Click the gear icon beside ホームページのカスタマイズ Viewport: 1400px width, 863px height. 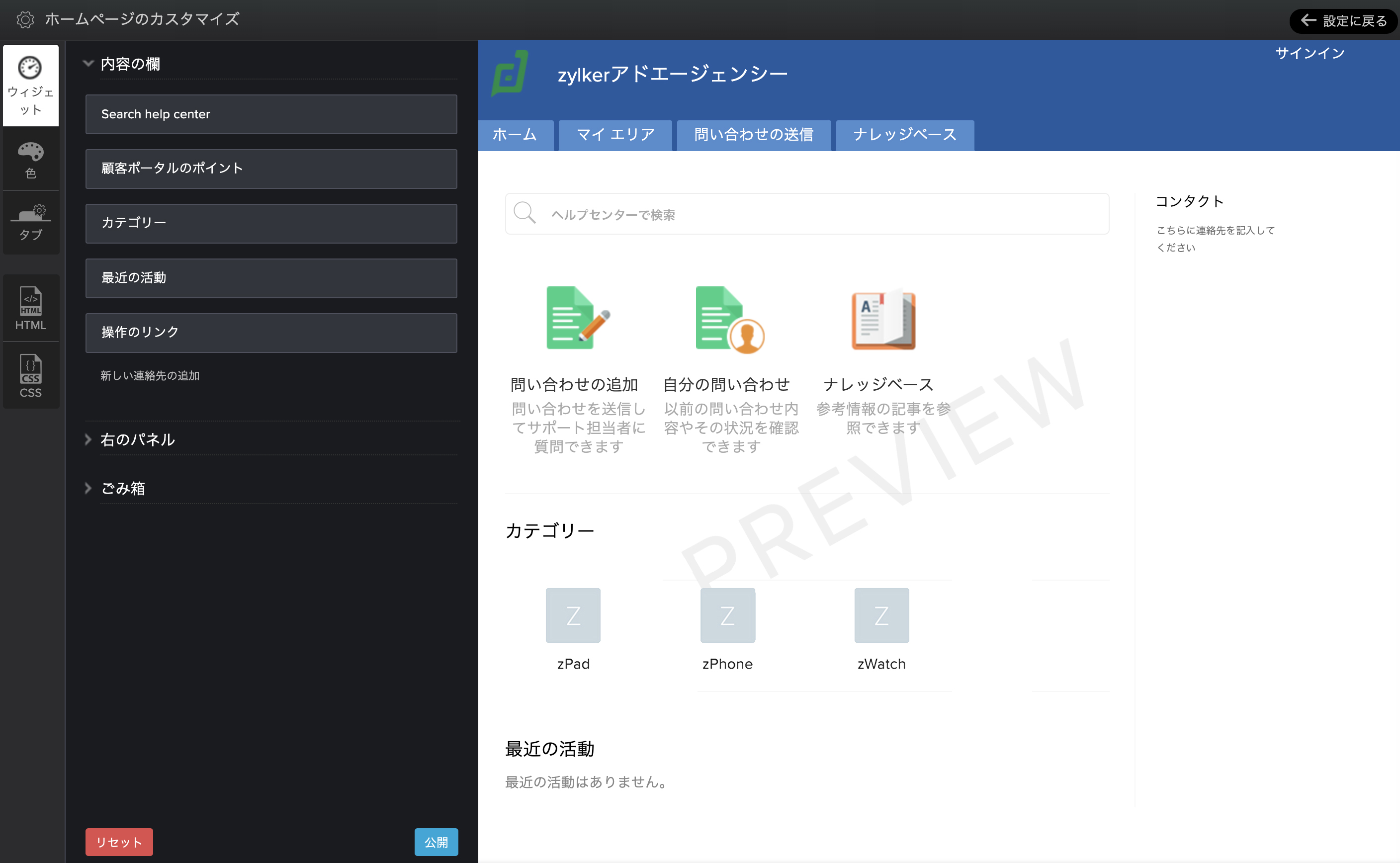pyautogui.click(x=25, y=20)
